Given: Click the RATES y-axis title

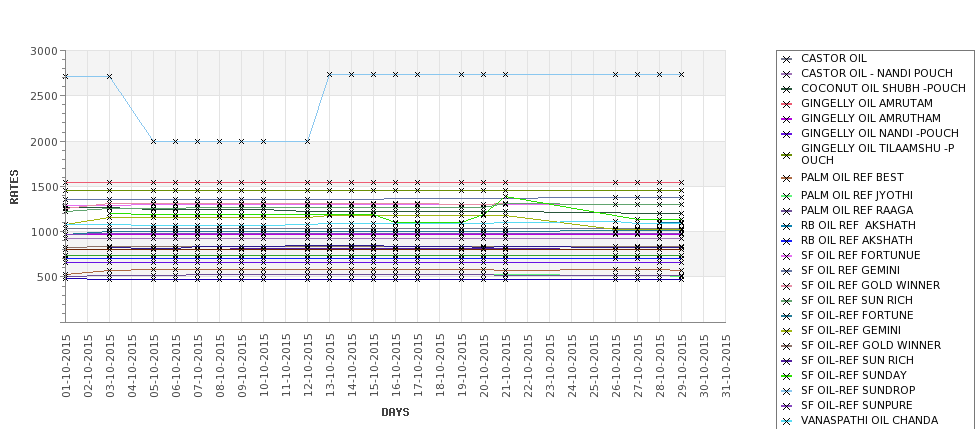Looking at the screenshot, I should pyautogui.click(x=14, y=187).
